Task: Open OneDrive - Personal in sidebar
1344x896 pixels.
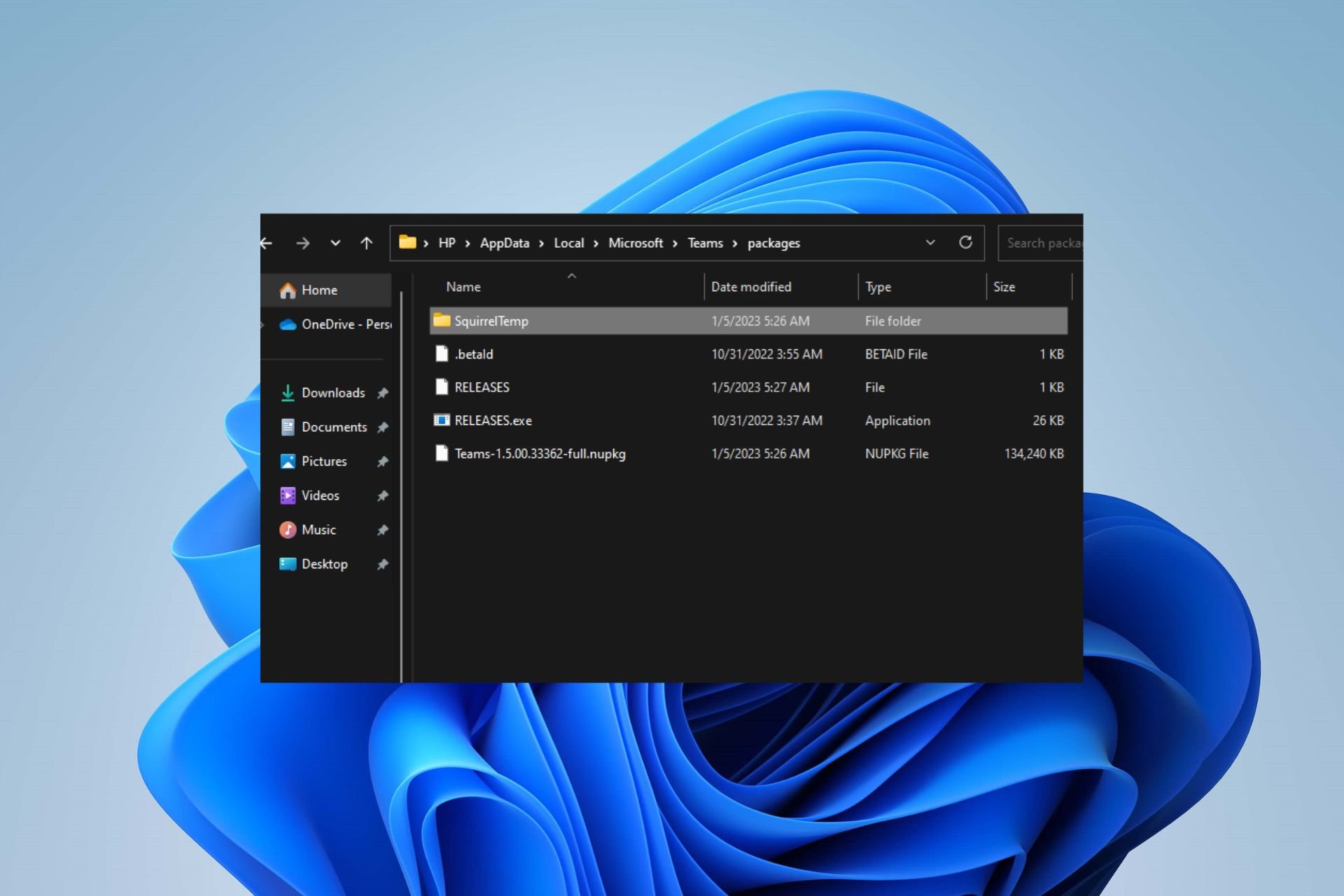Action: [x=327, y=324]
